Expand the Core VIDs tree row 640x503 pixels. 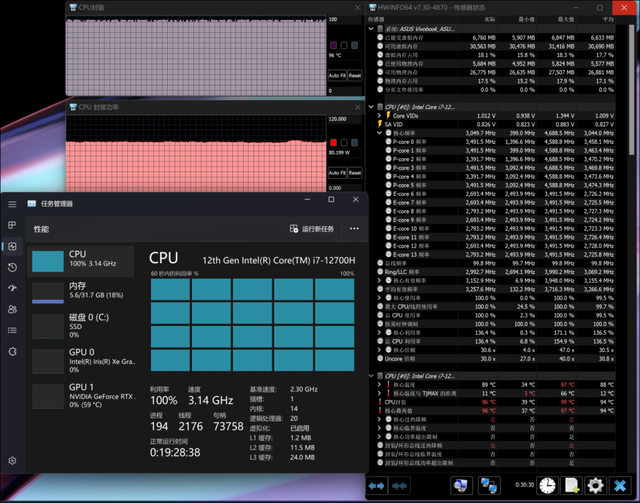tap(379, 116)
